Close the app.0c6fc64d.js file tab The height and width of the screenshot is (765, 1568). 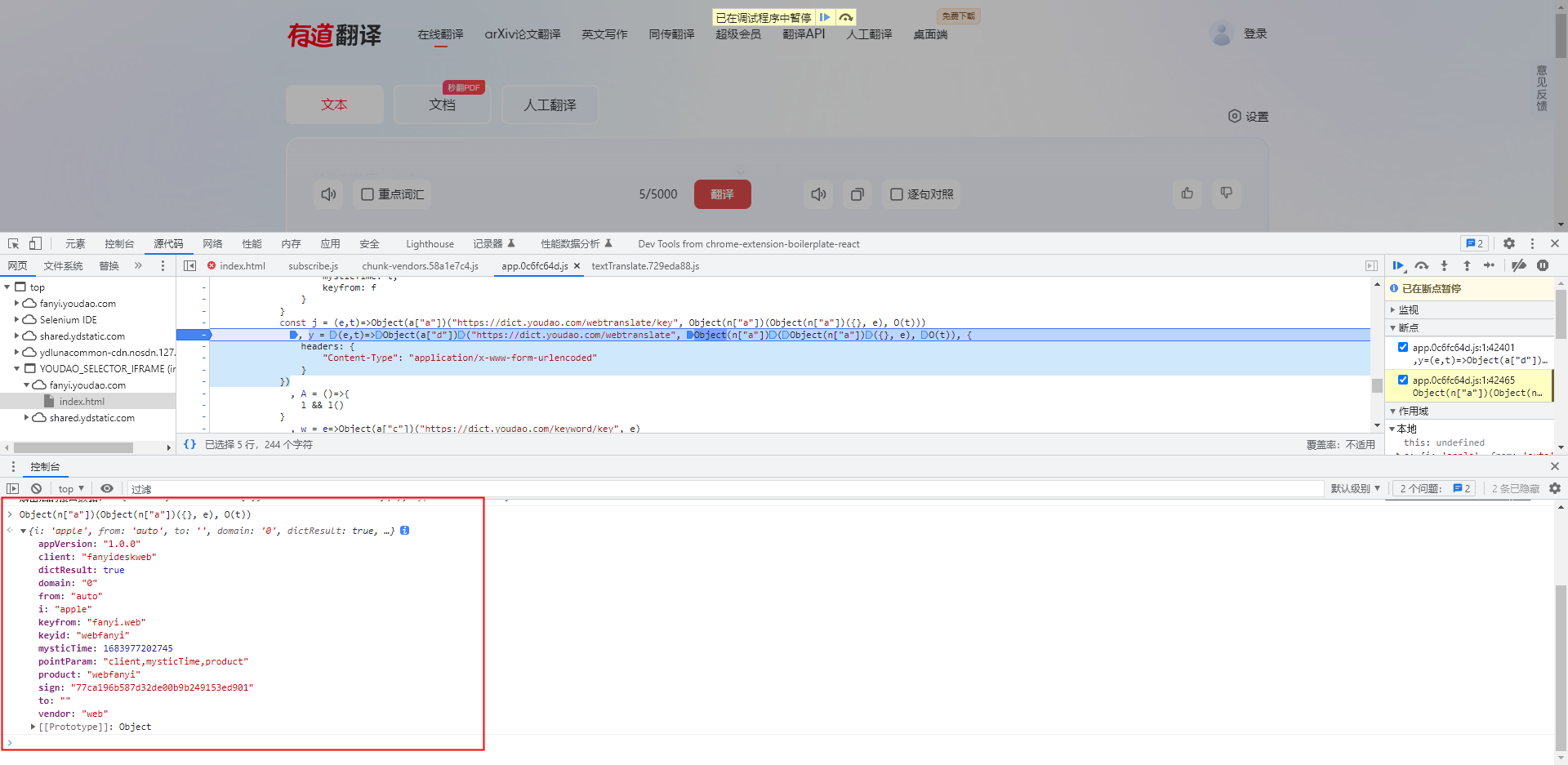point(577,266)
